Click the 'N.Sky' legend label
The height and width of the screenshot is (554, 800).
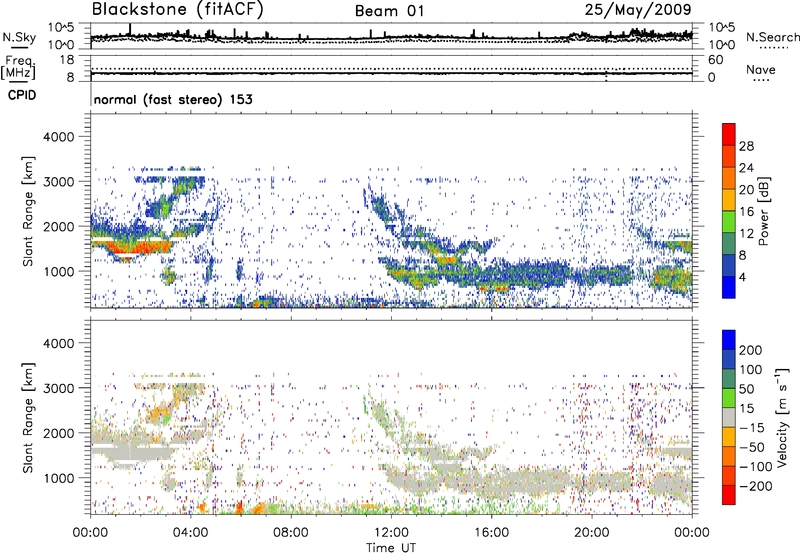[19, 37]
